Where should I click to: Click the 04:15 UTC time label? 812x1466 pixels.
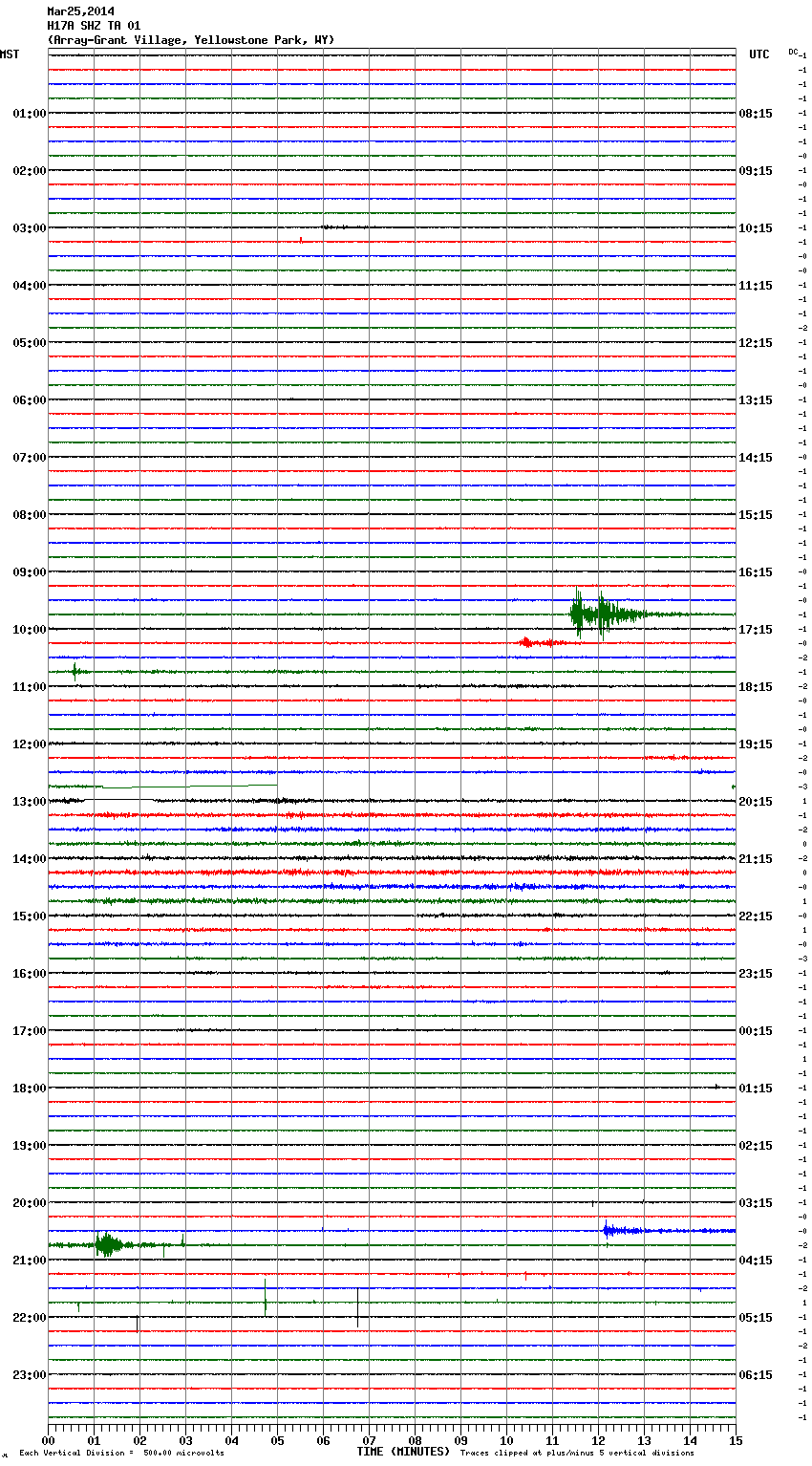point(756,1261)
